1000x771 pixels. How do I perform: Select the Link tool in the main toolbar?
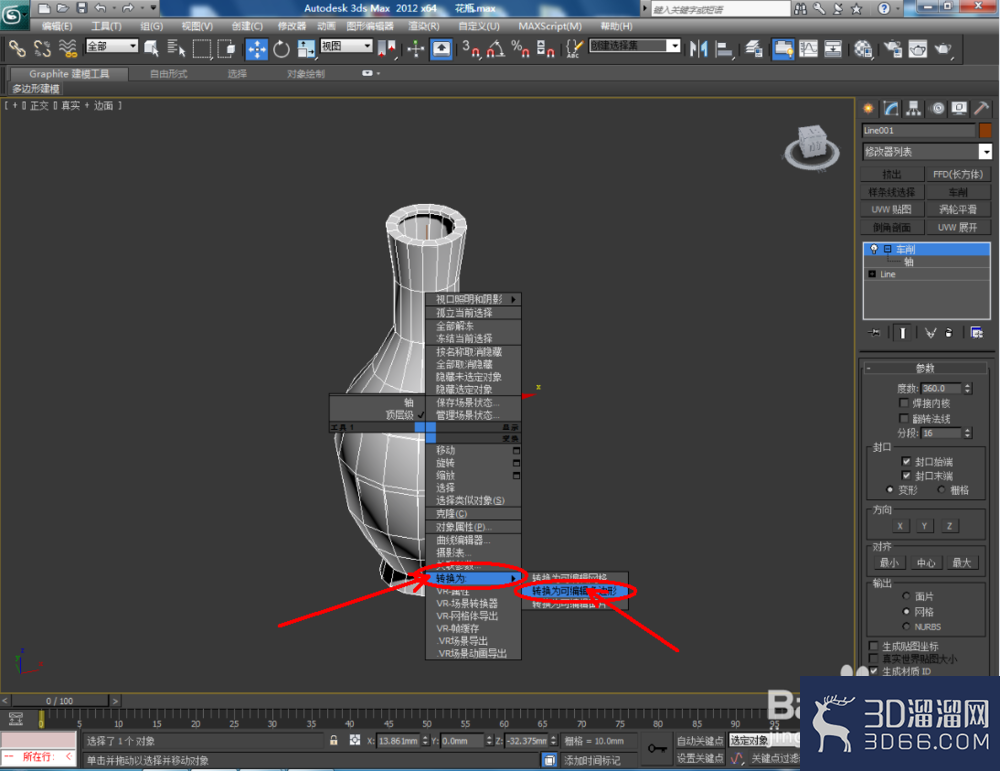click(x=17, y=48)
